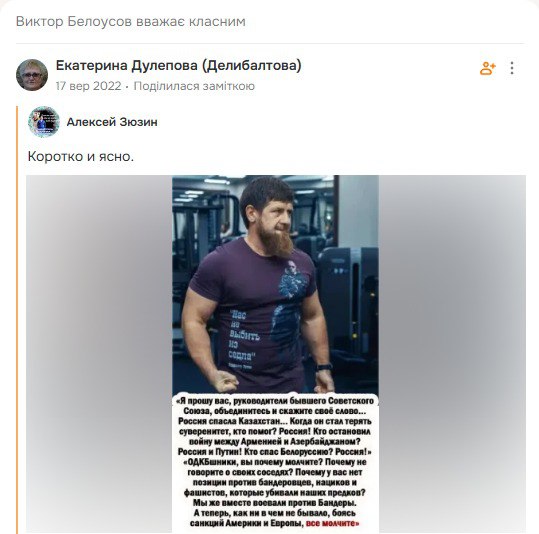Click the red "все молчите" words
539x534 pixels.
(332, 523)
